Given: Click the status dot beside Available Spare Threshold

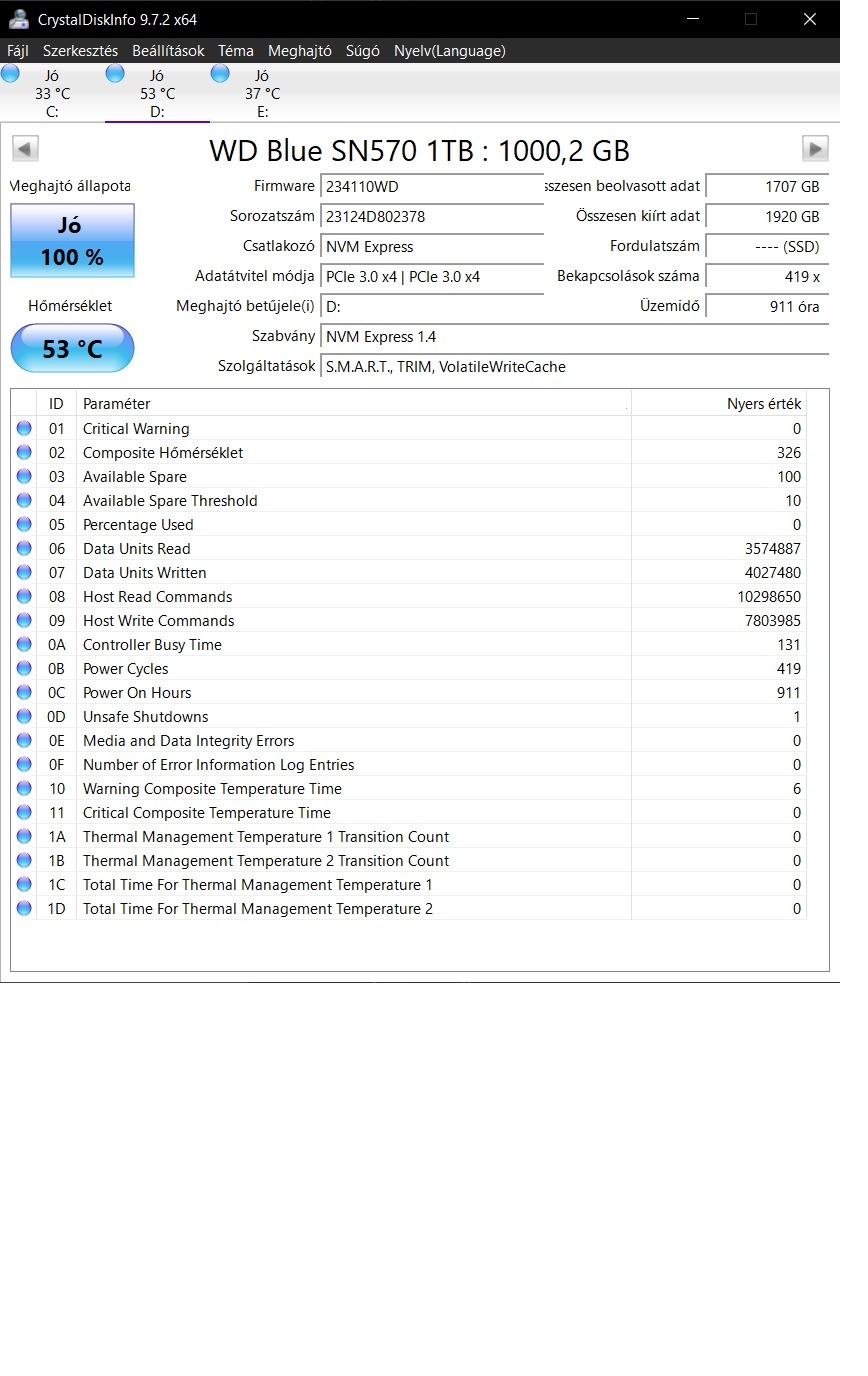Looking at the screenshot, I should (24, 500).
